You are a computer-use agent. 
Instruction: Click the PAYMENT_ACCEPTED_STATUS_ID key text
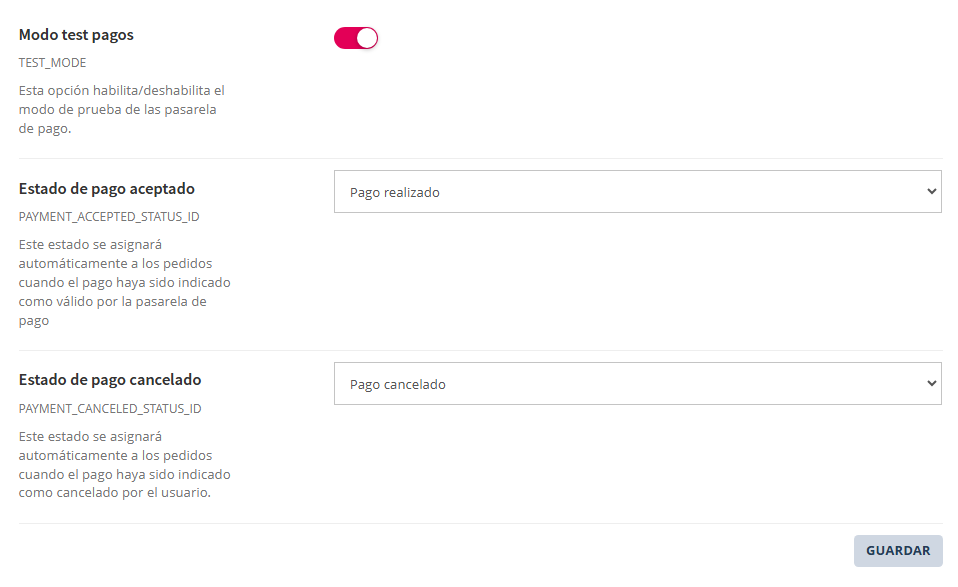(109, 216)
